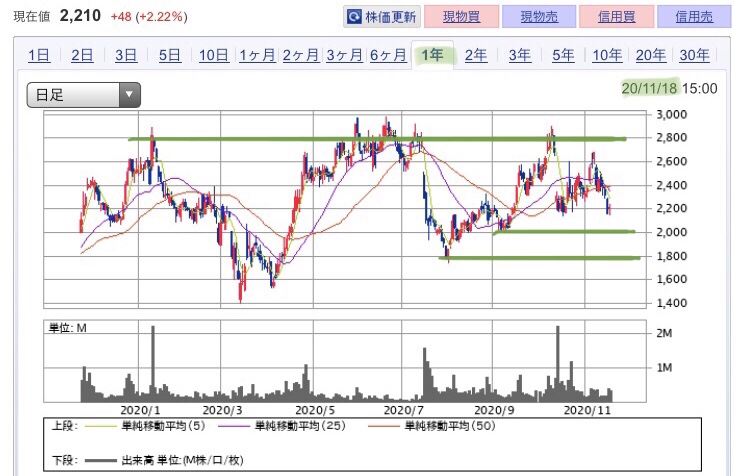Click the price change +48 (+2.22%)
Screen dimensions: 734x476
point(149,17)
